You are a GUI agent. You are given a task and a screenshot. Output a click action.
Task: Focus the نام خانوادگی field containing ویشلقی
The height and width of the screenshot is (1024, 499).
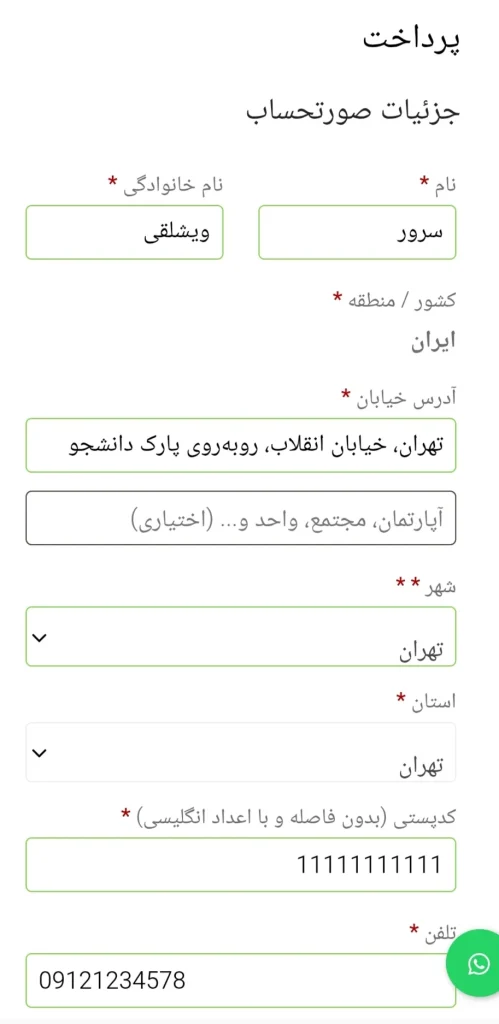125,232
